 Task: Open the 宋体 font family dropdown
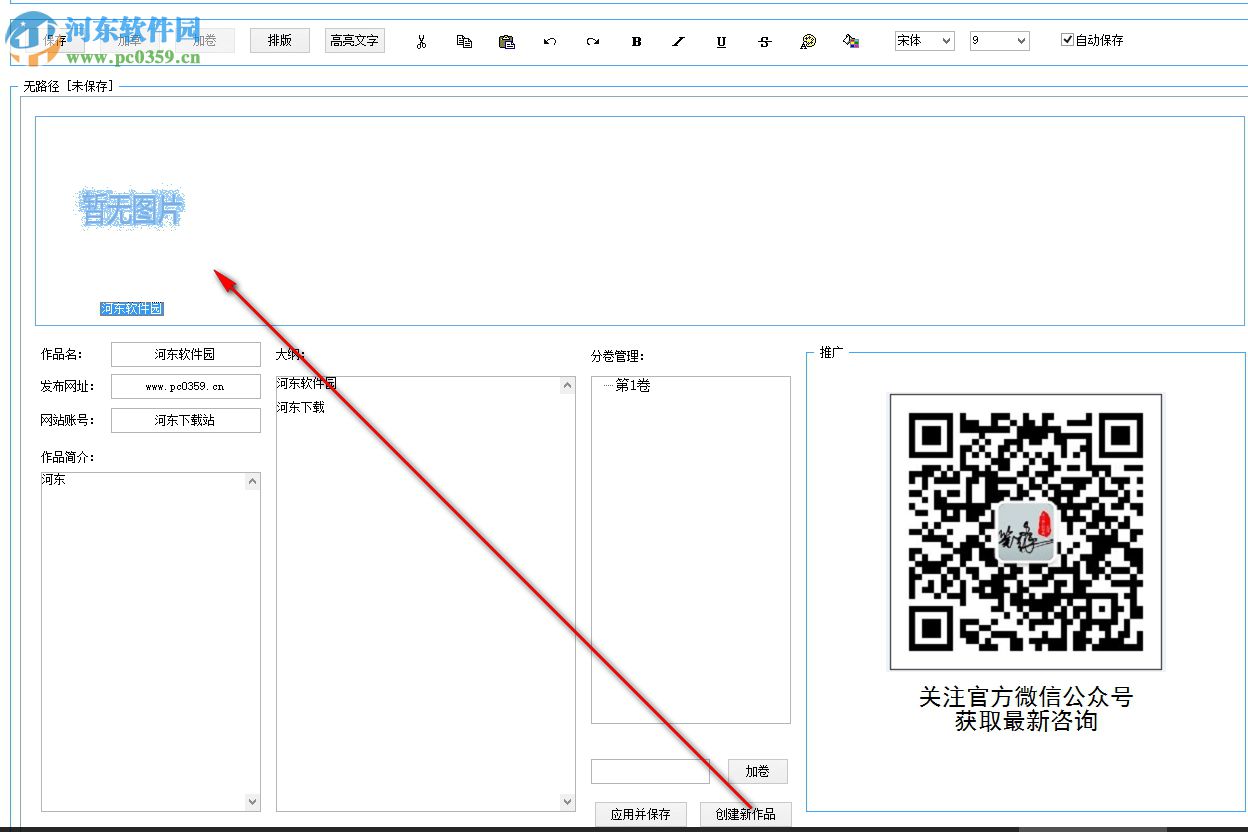tap(923, 41)
